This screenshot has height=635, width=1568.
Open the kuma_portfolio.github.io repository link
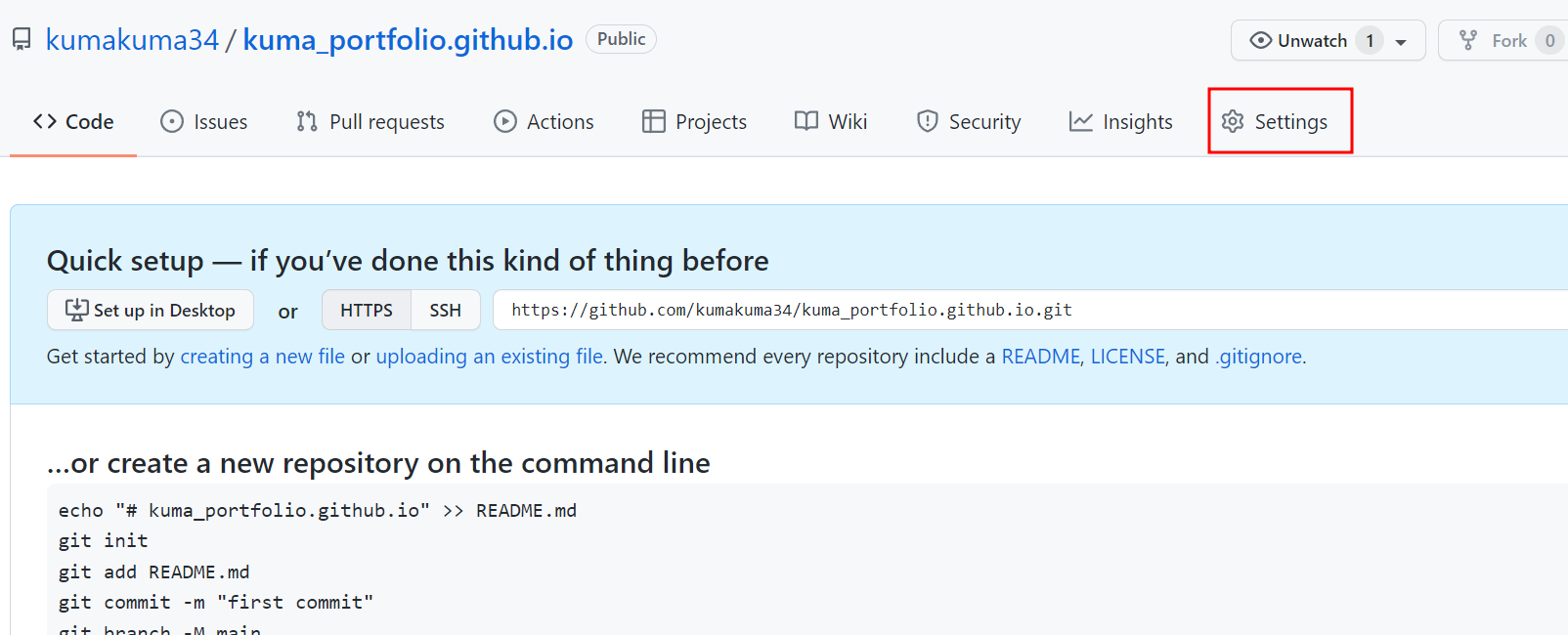tap(408, 39)
